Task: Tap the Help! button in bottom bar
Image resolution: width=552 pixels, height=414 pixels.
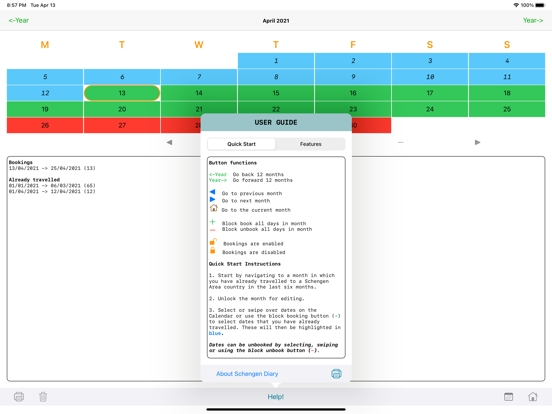Action: pyautogui.click(x=276, y=397)
